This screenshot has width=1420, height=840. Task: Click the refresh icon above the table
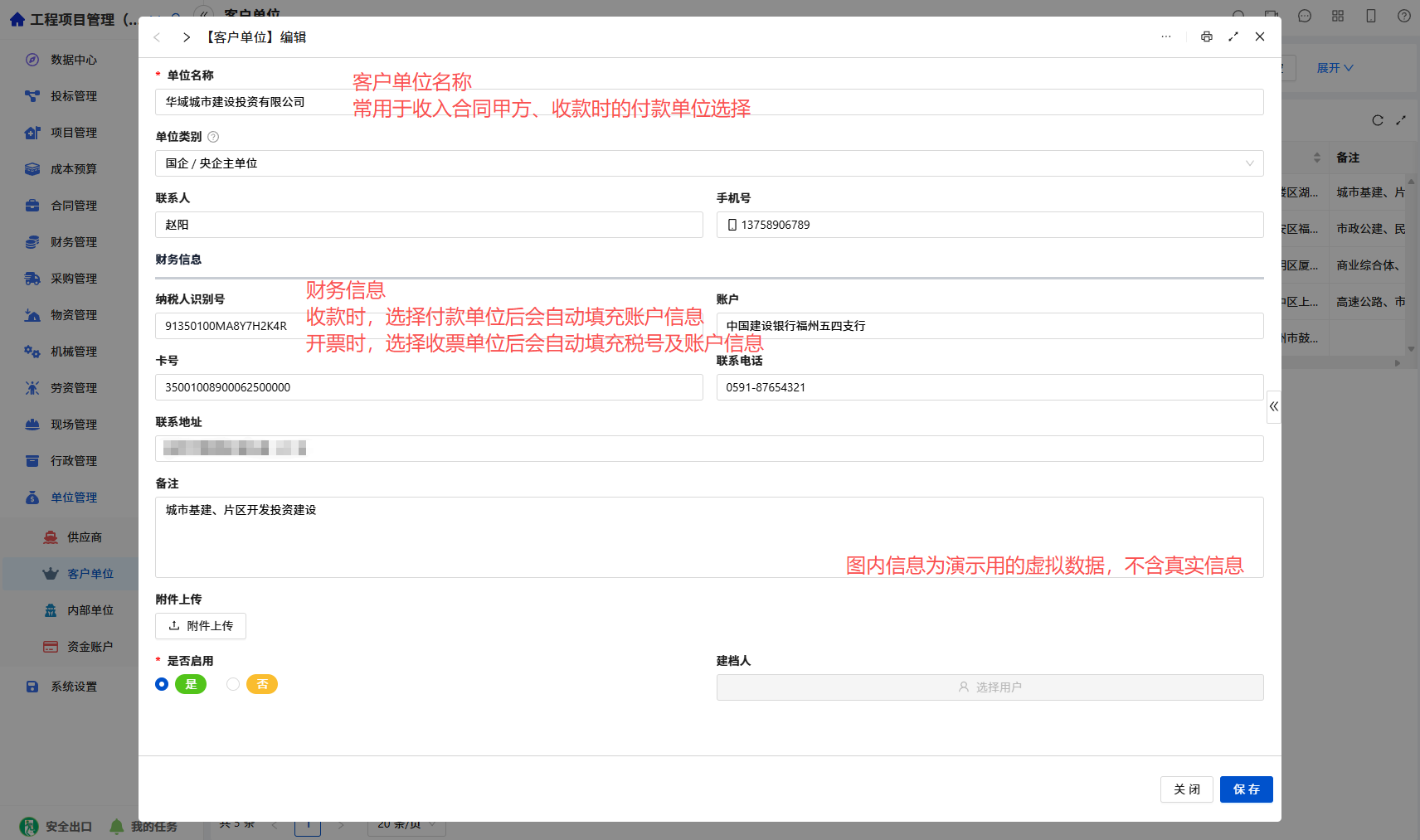tap(1378, 120)
